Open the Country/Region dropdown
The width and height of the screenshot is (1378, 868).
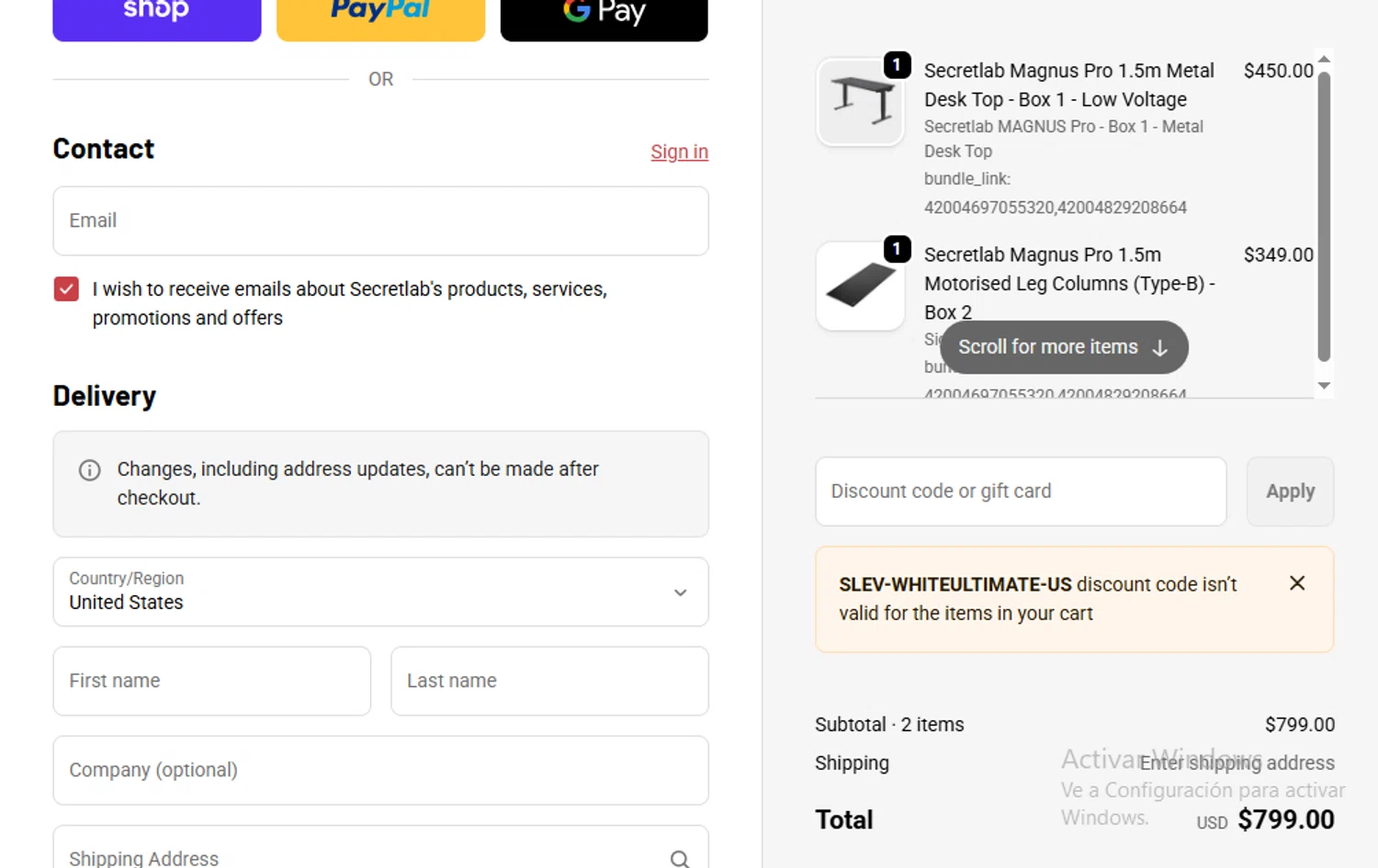tap(380, 592)
